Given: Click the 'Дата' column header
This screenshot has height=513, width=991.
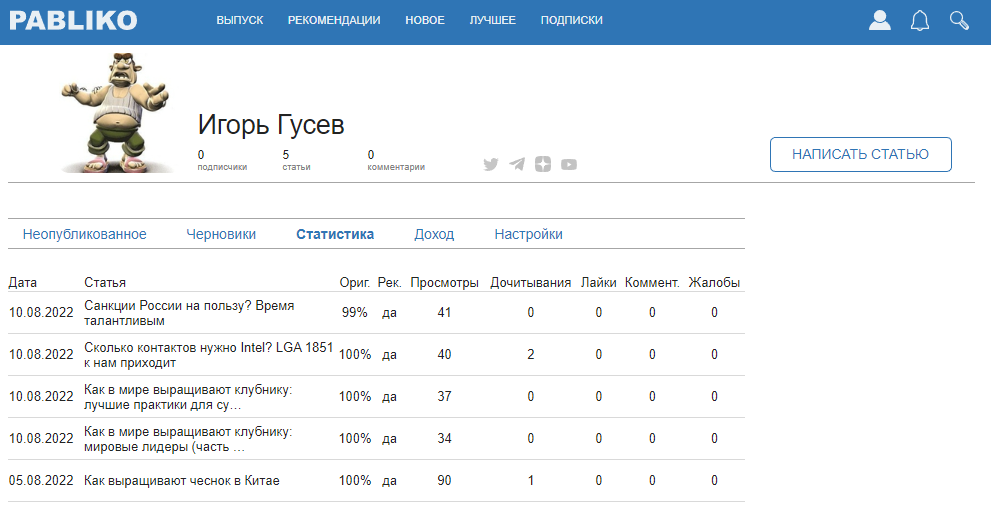Looking at the screenshot, I should click(23, 282).
